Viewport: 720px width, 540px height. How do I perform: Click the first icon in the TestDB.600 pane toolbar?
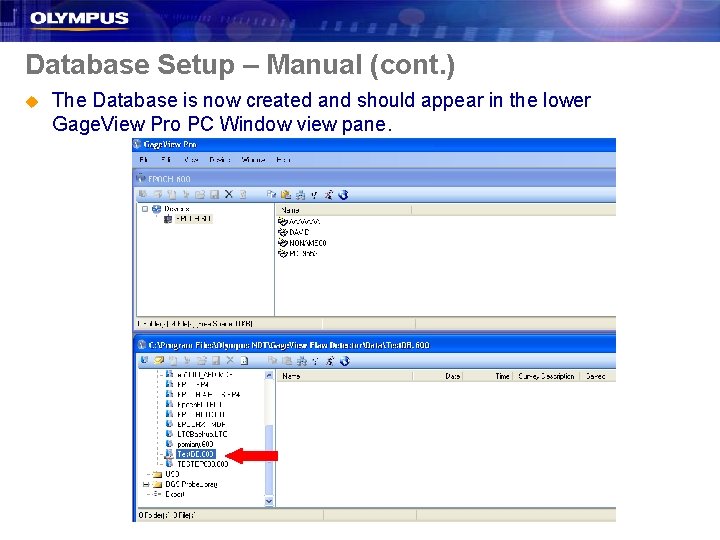point(144,360)
